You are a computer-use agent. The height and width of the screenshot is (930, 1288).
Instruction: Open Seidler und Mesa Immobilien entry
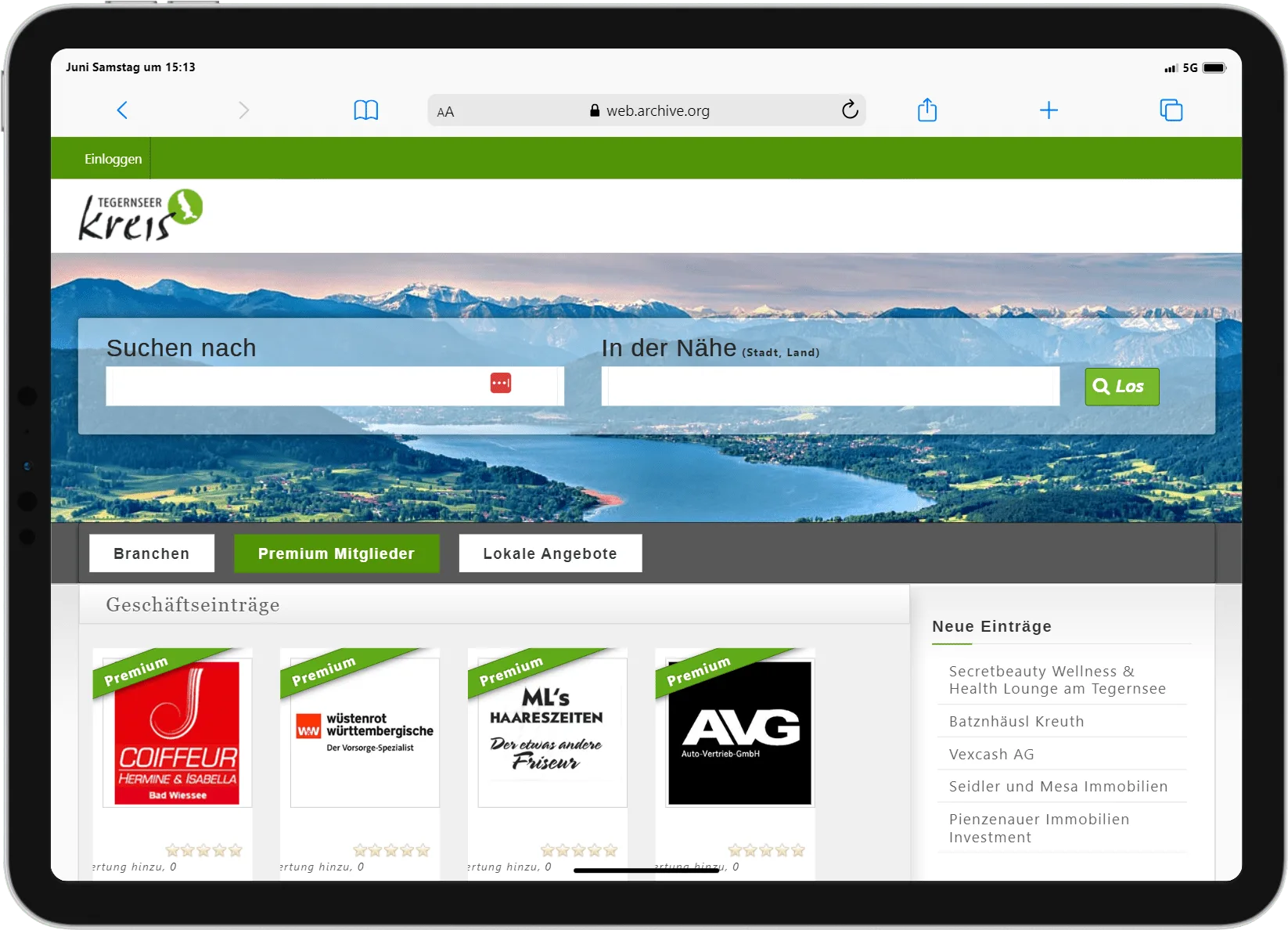1058,787
